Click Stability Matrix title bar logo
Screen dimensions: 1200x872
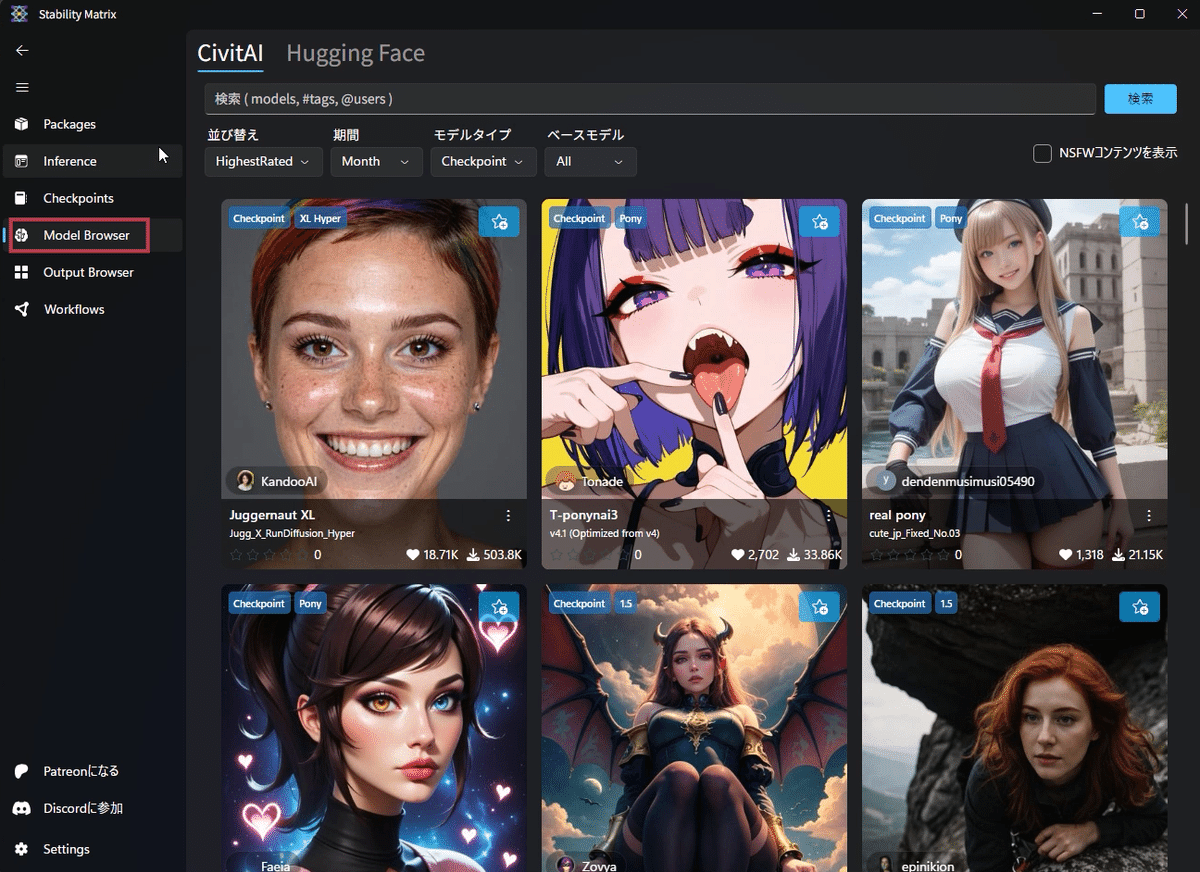(19, 13)
